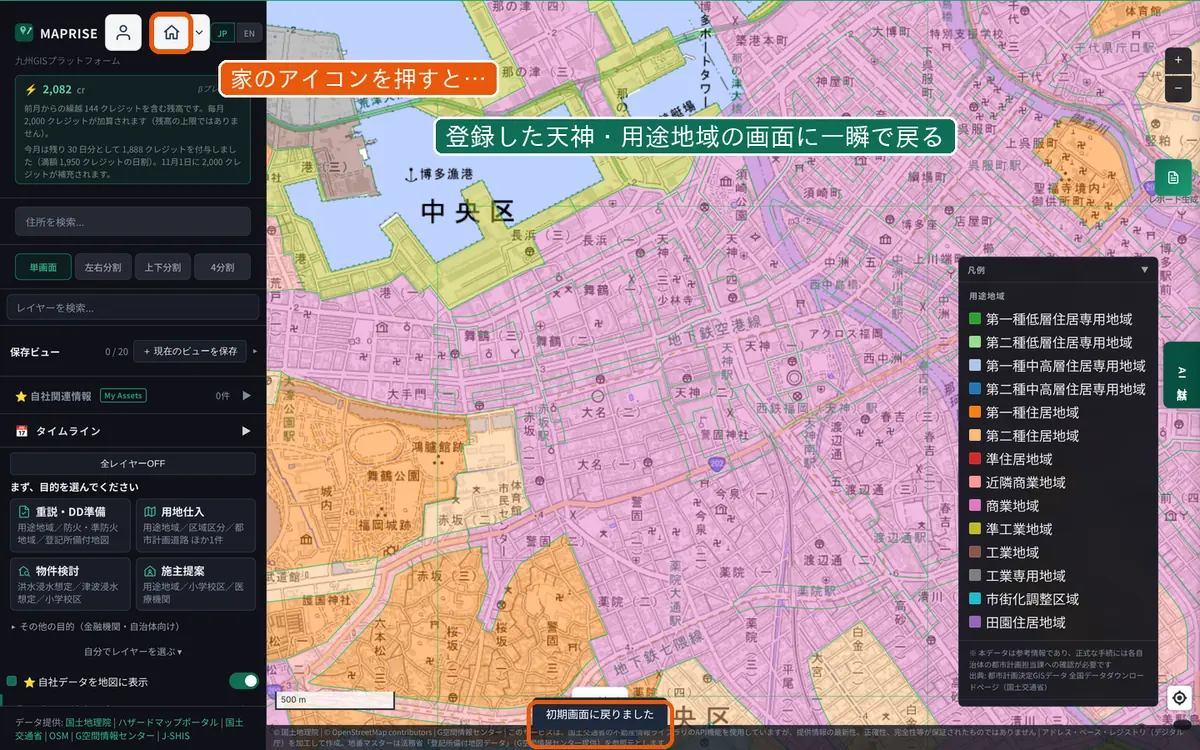Image resolution: width=1200 pixels, height=750 pixels.
Task: Choose the 物件検討 purpose card
Action: point(71,584)
